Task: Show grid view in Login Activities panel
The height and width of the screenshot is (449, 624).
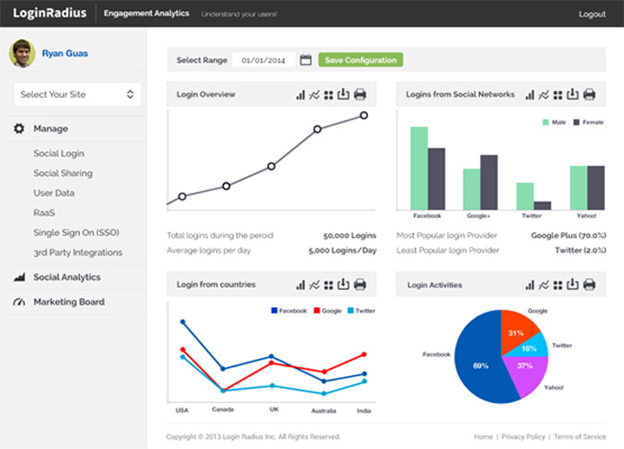Action: pyautogui.click(x=558, y=285)
